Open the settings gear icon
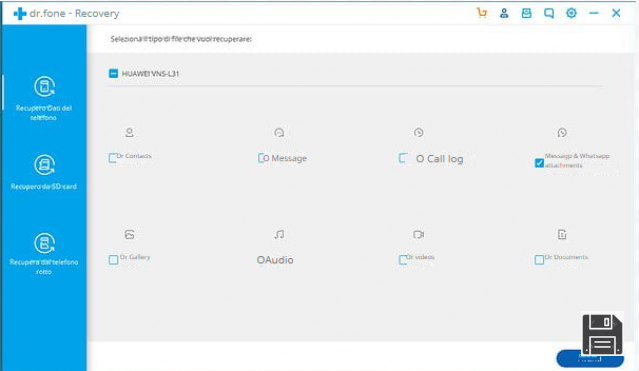Screen dimensions: 639x371 [x=571, y=13]
